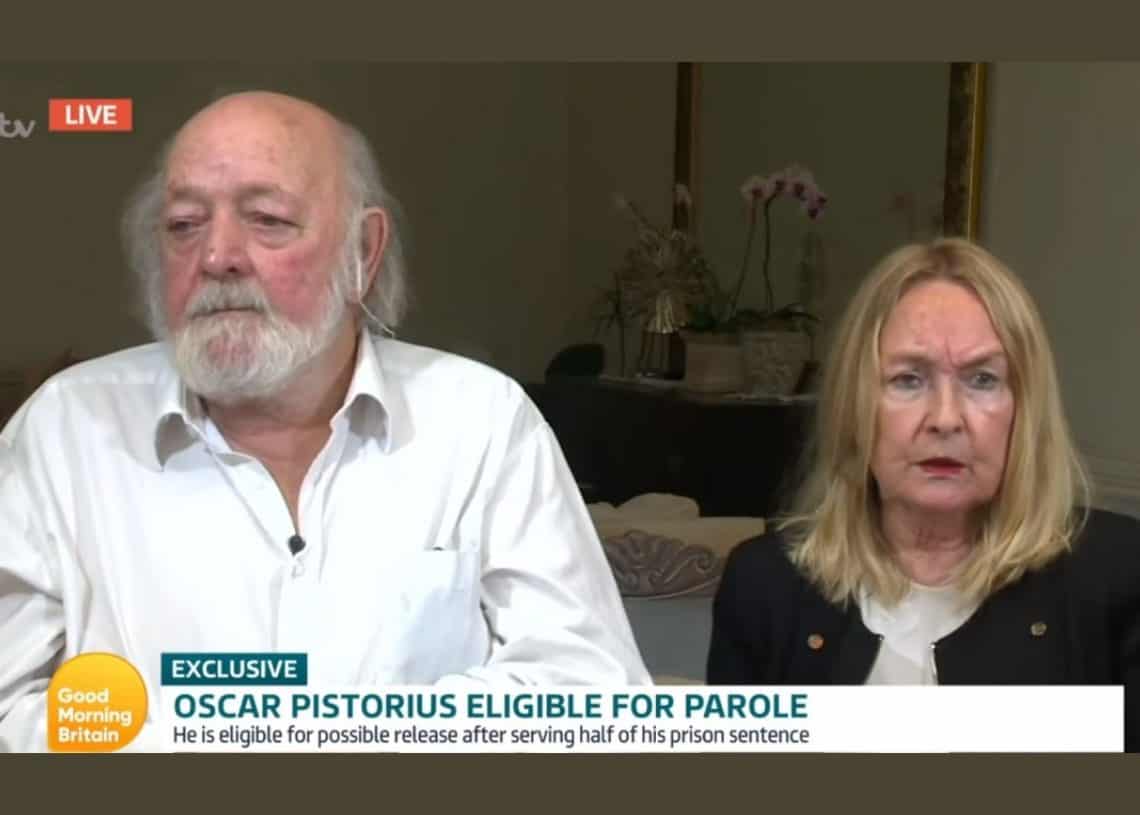Click the red LIVE badge

90,115
